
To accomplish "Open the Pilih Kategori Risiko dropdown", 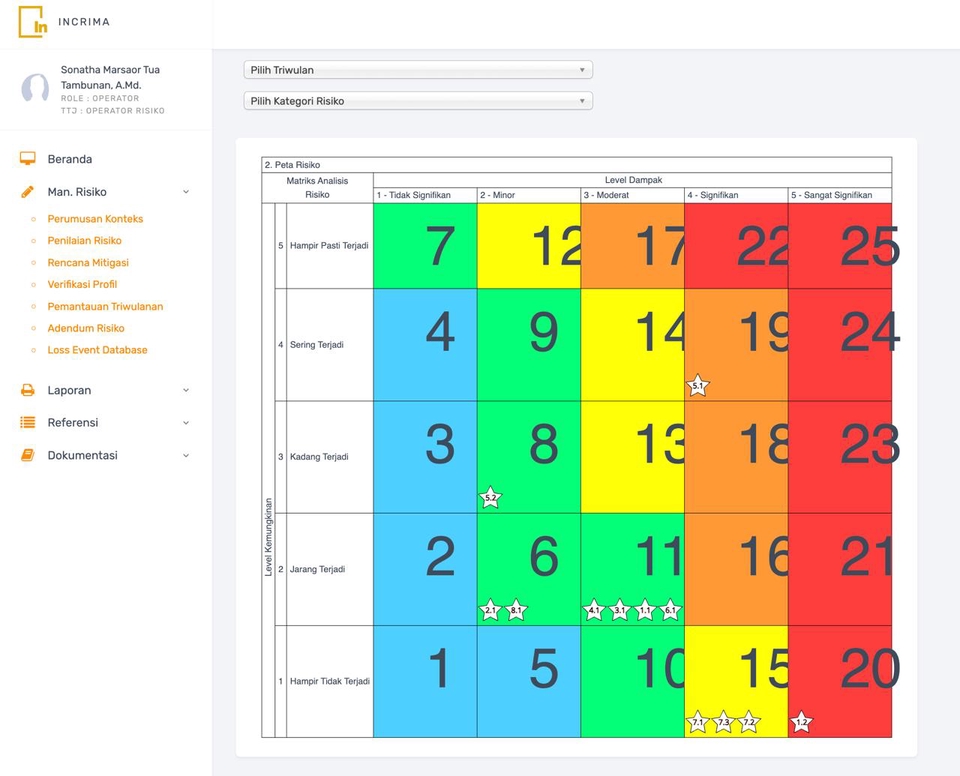I will click(418, 101).
